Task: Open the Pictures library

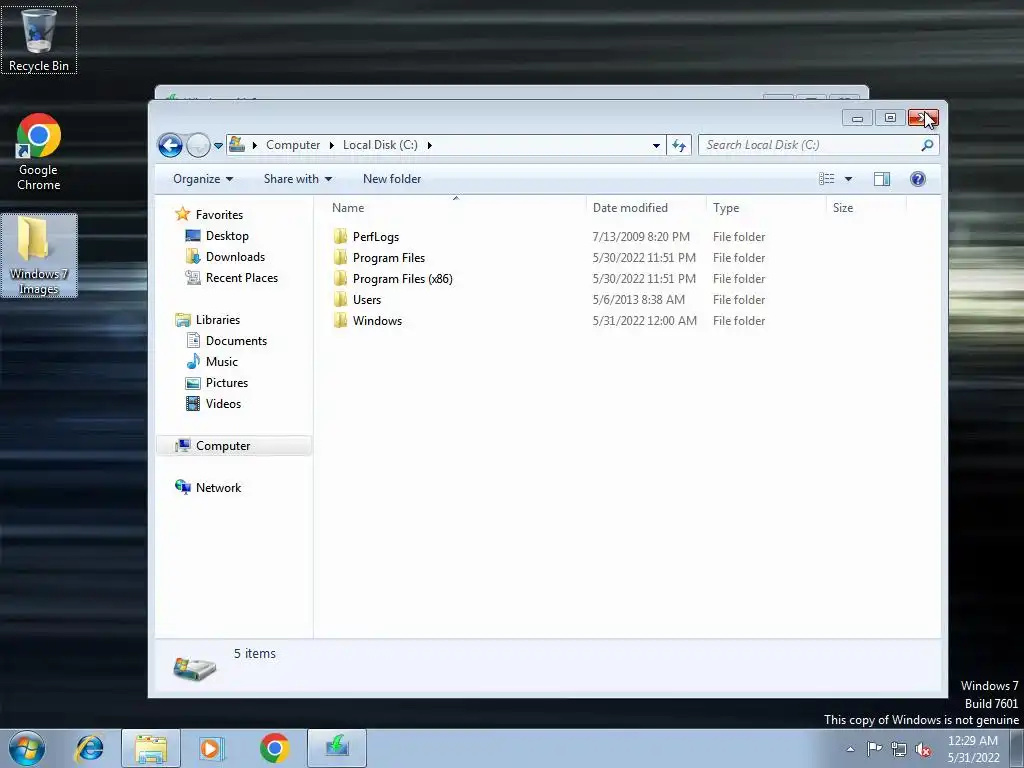Action: [227, 383]
